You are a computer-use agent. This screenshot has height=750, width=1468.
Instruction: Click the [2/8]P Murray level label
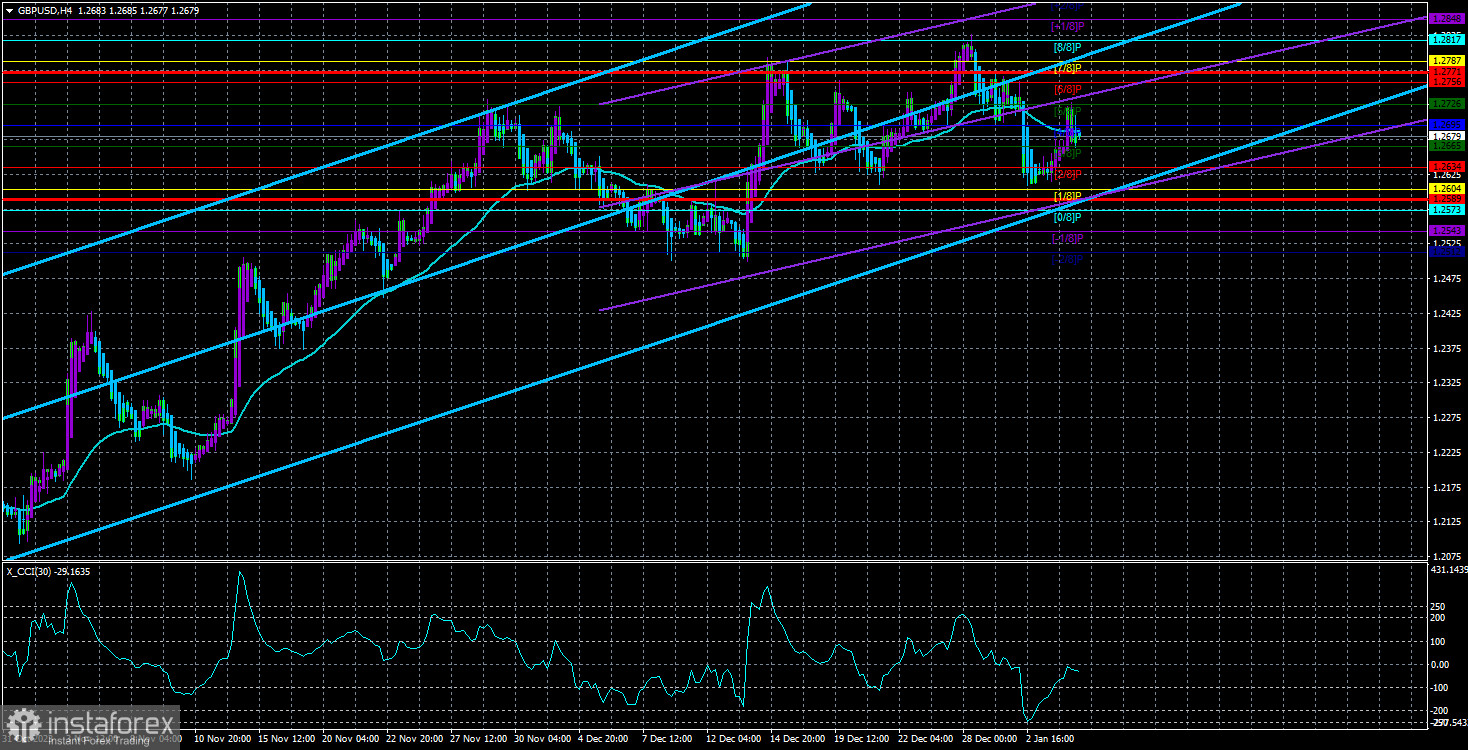(1066, 174)
